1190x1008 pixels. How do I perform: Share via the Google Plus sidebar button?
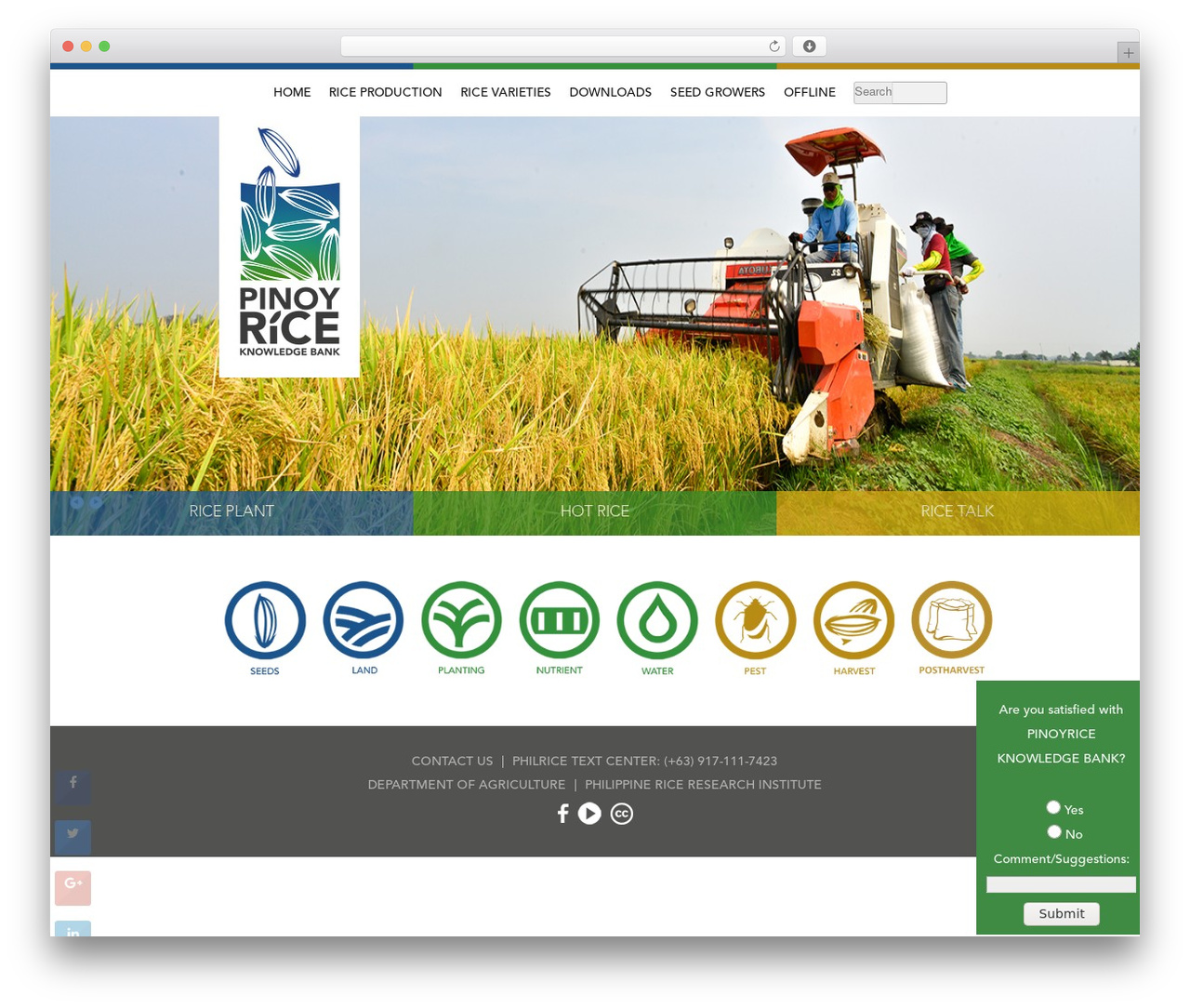click(x=73, y=887)
